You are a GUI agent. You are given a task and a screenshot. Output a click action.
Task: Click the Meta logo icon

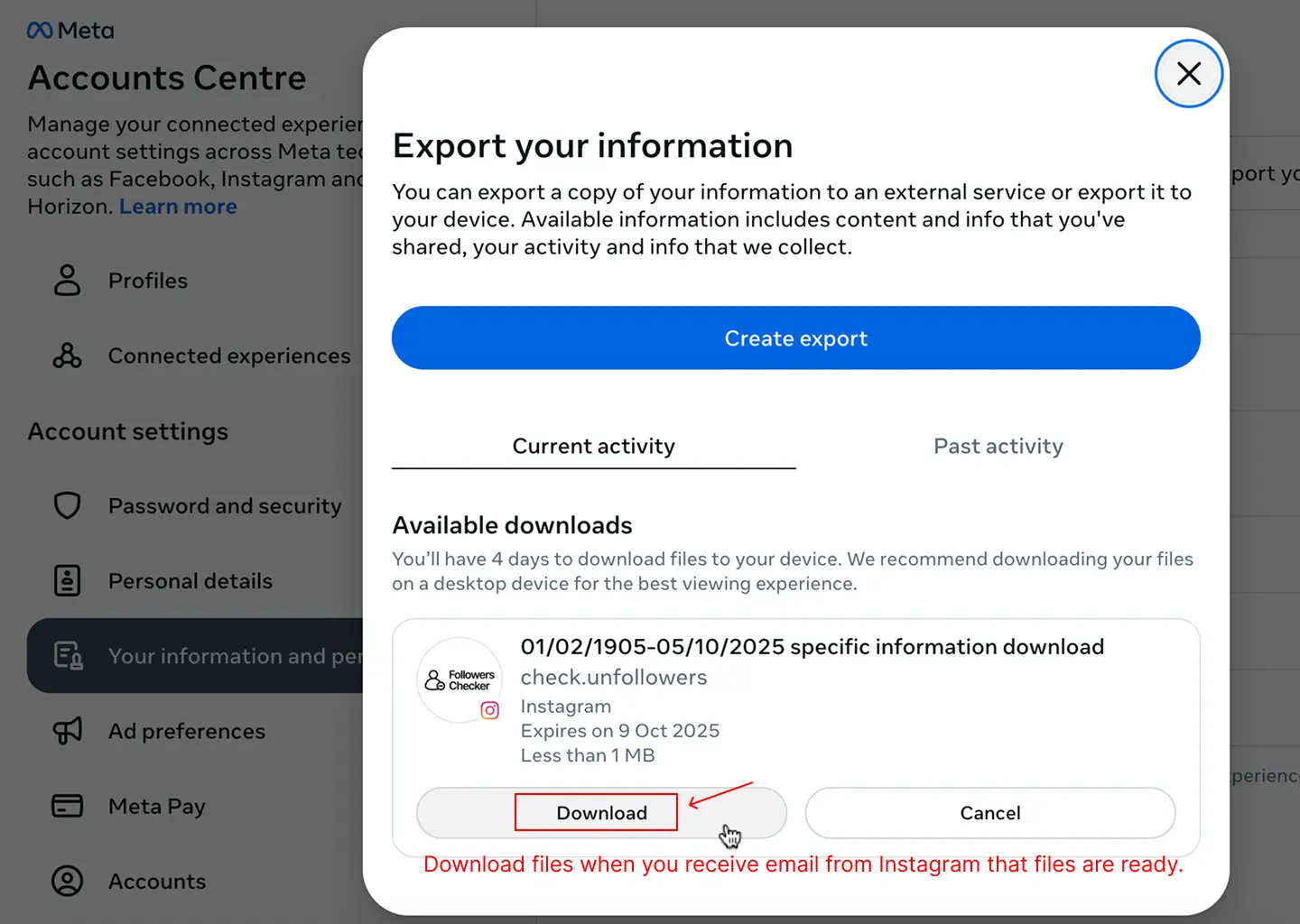[40, 31]
